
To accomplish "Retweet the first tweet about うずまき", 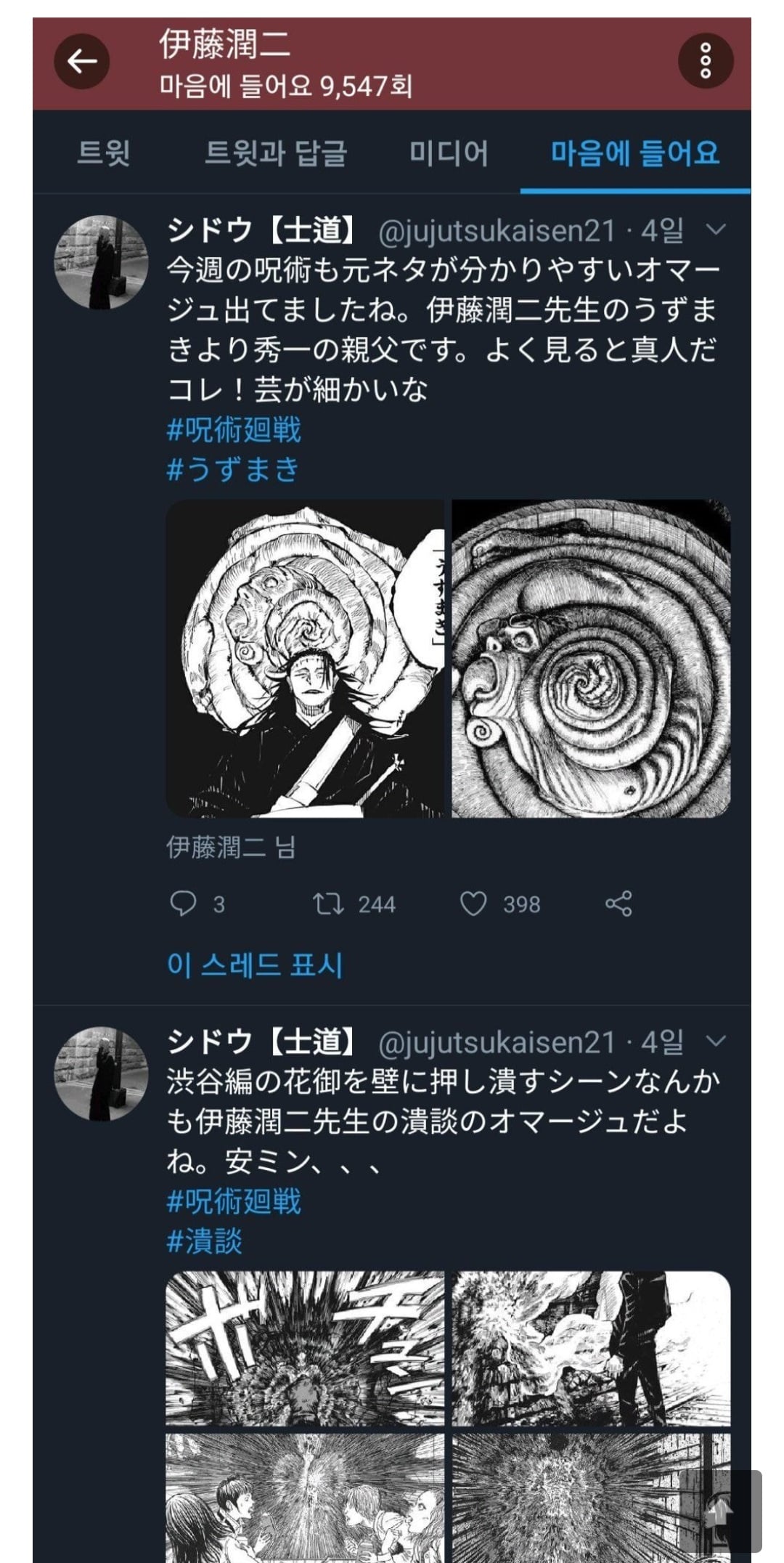I will pyautogui.click(x=327, y=904).
